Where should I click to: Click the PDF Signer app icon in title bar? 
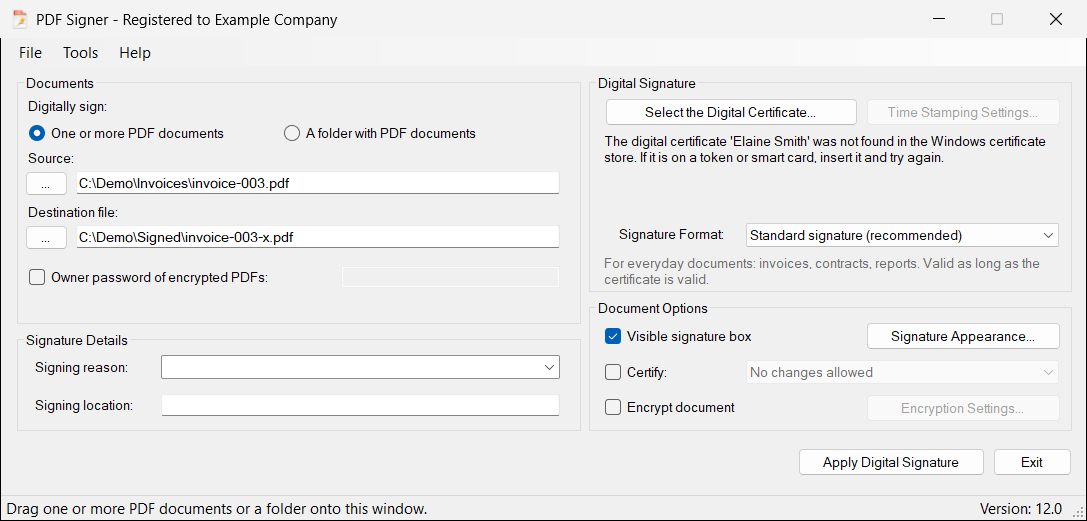[x=19, y=19]
